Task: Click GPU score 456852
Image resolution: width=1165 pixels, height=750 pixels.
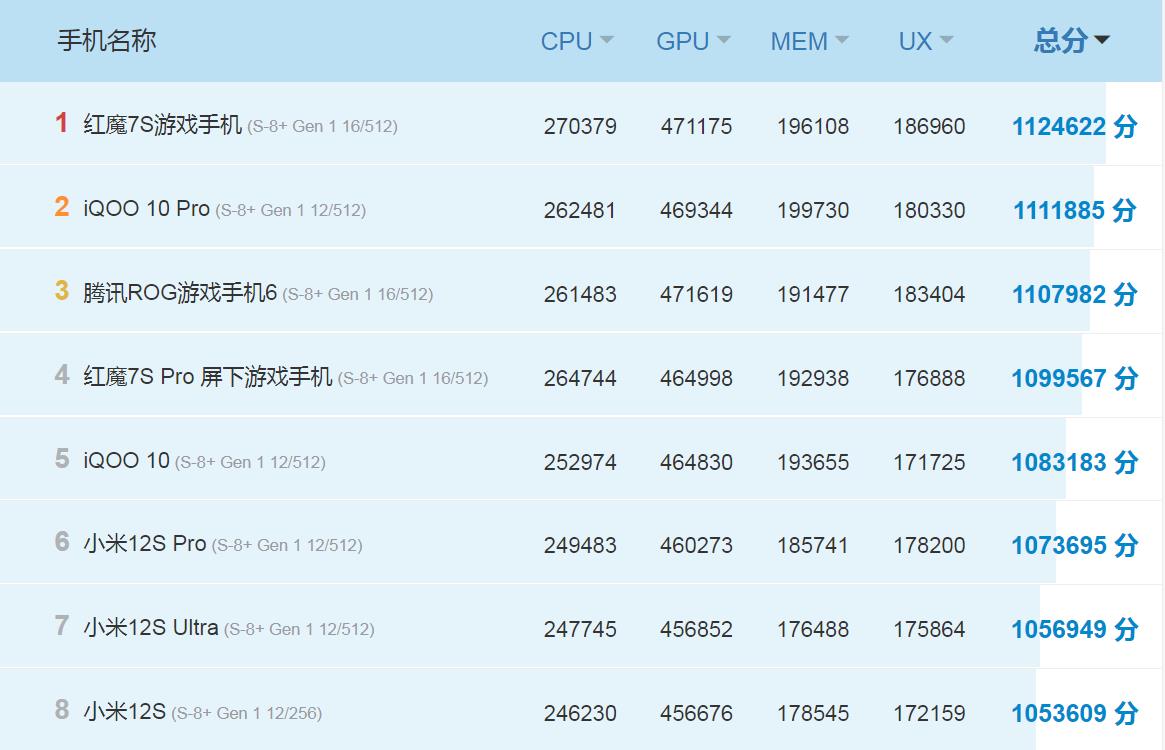Action: tap(696, 630)
